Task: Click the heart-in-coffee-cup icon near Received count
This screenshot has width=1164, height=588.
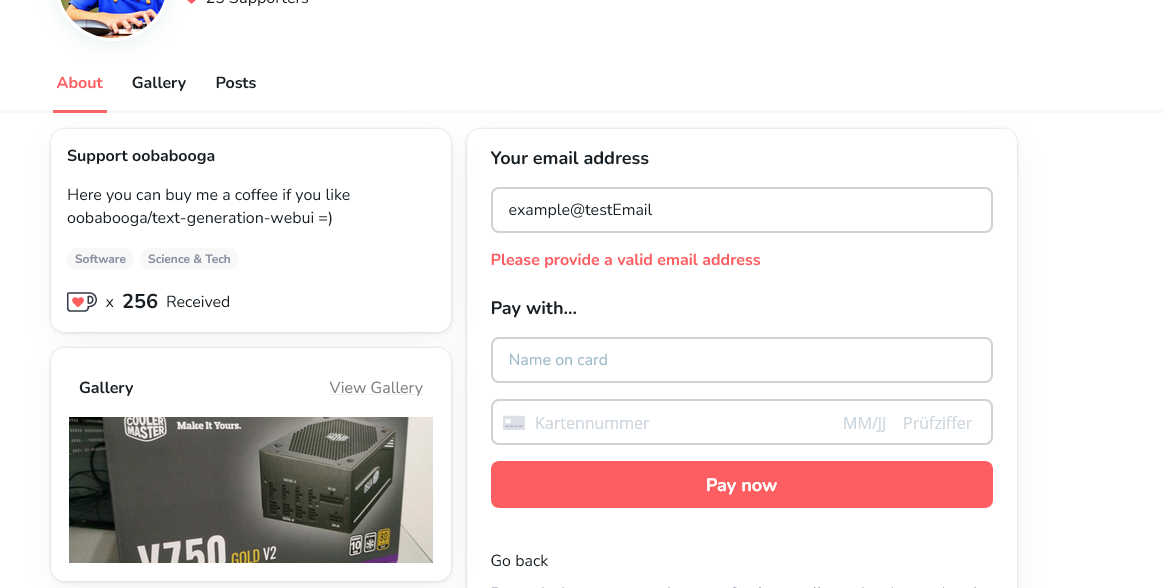Action: [x=81, y=301]
